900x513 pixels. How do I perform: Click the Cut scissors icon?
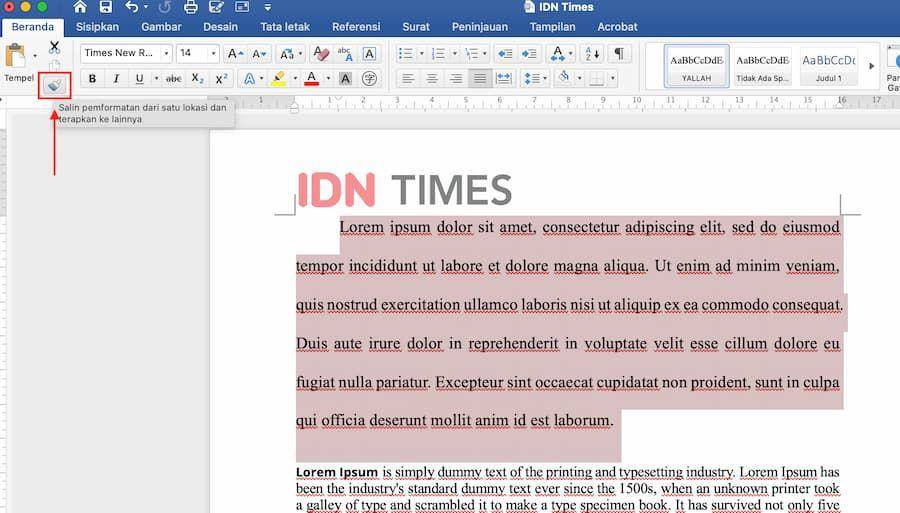coord(55,47)
